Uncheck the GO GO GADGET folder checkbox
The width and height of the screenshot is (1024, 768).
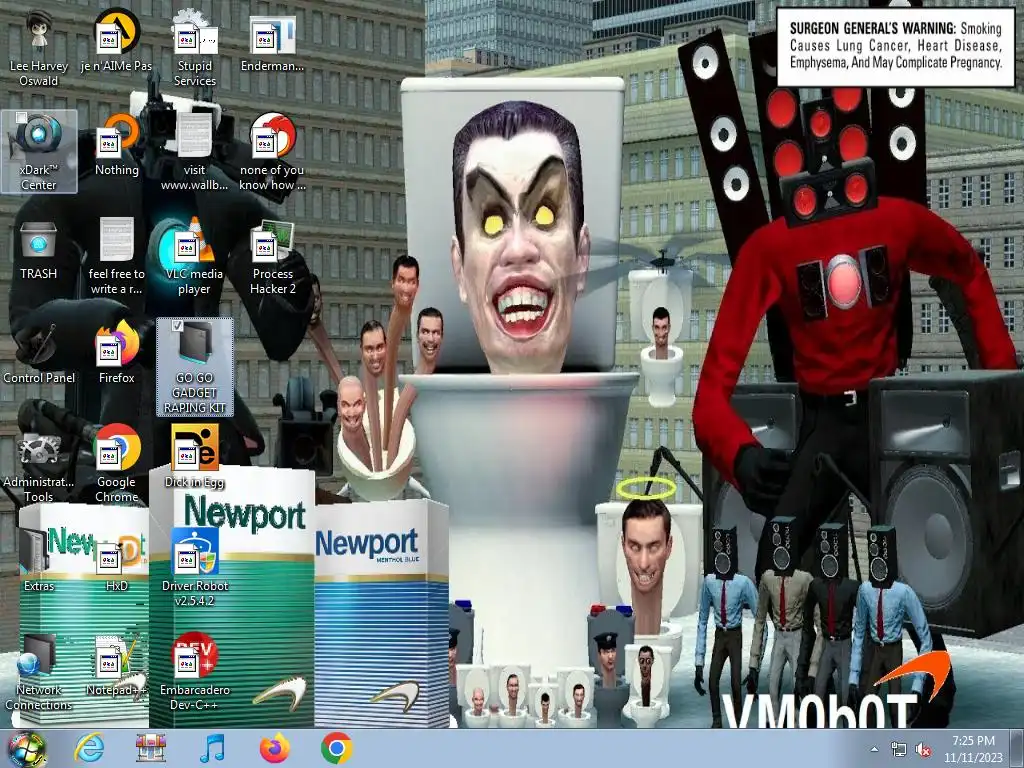click(x=177, y=325)
